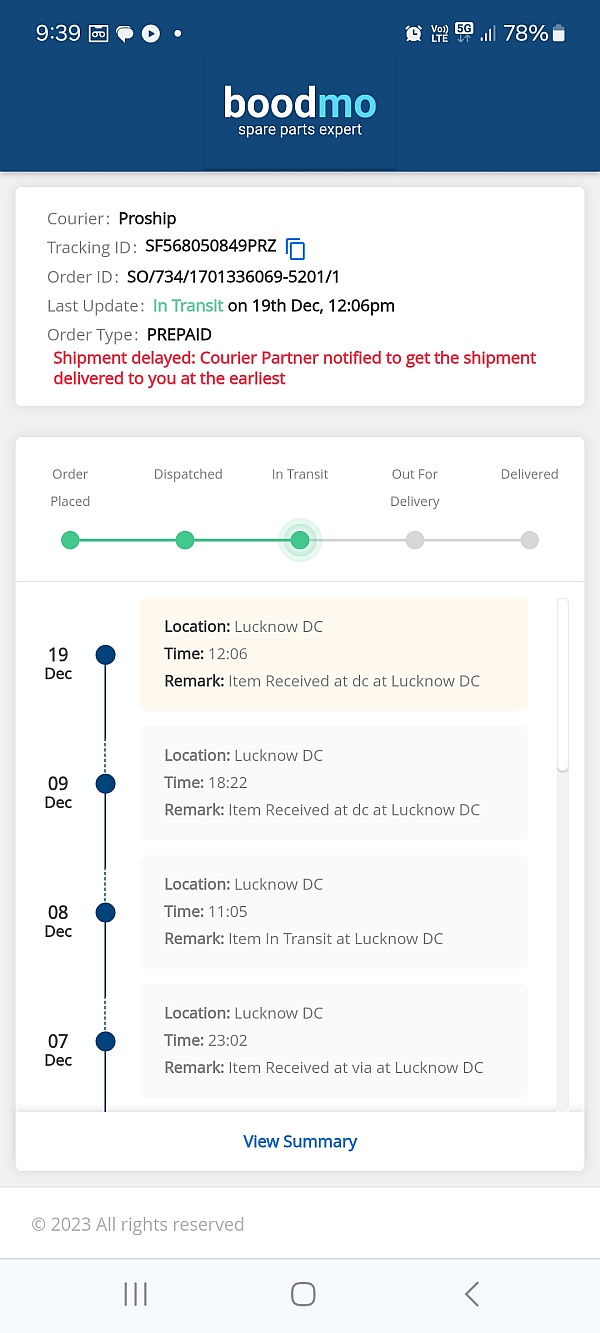Tap the 07 Dec 23:02 tracking entry

(334, 1040)
